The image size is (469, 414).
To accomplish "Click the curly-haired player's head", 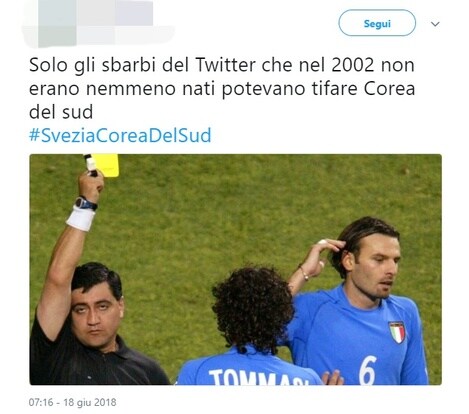I will tap(253, 309).
